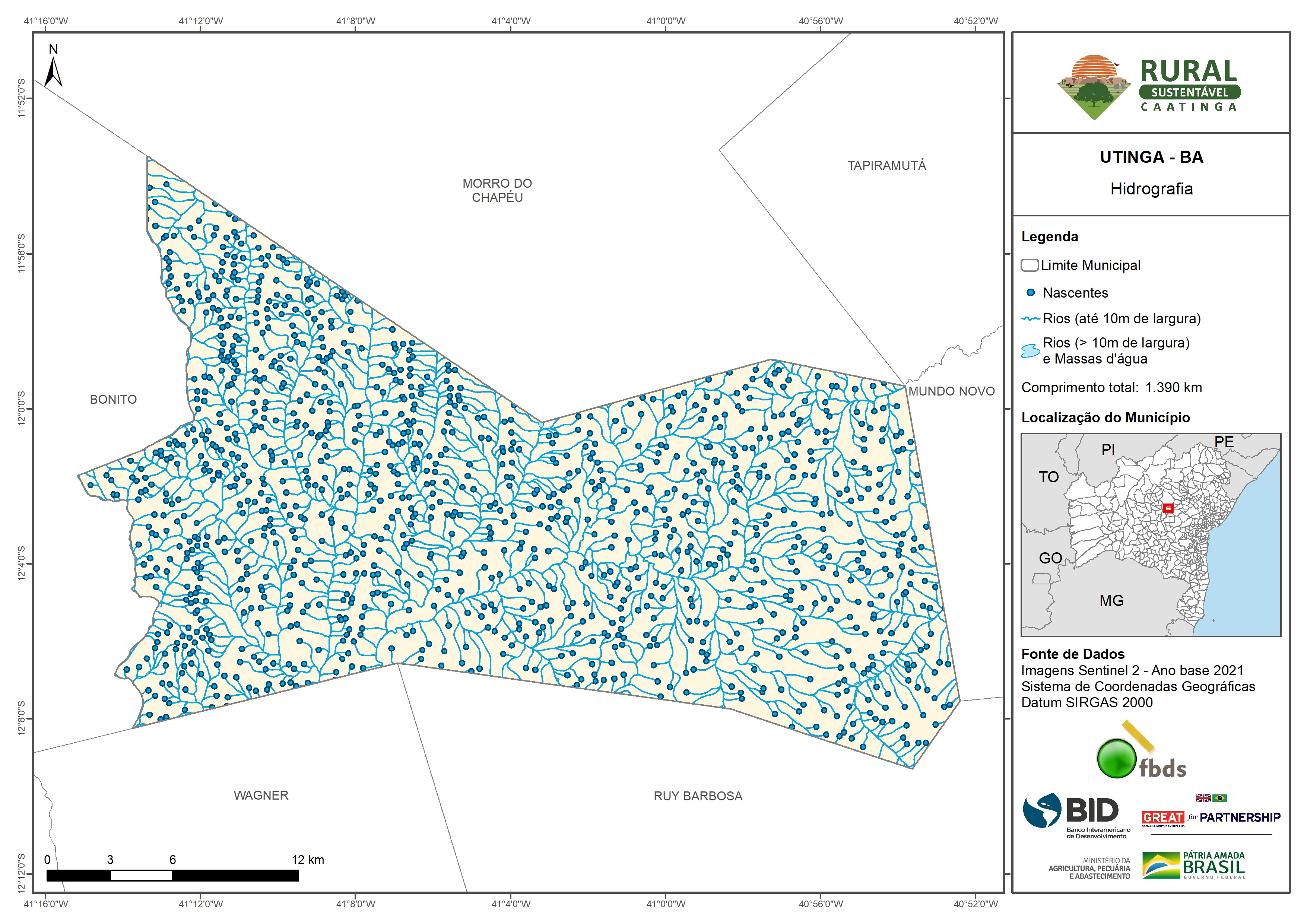This screenshot has height=924, width=1307.
Task: Click the BONITO municipality label
Action: [x=113, y=400]
